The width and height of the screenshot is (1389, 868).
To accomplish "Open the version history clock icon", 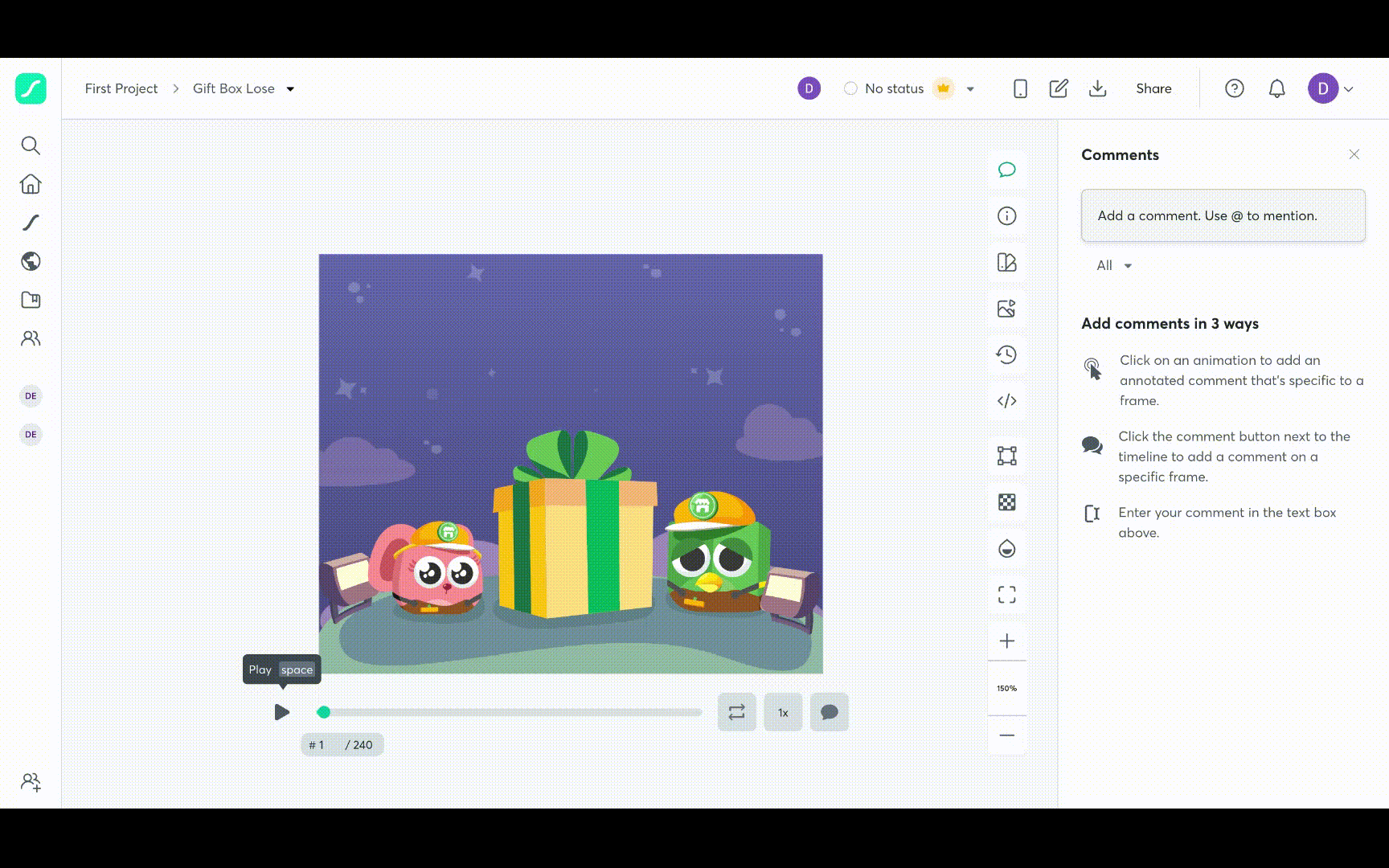I will [1007, 354].
